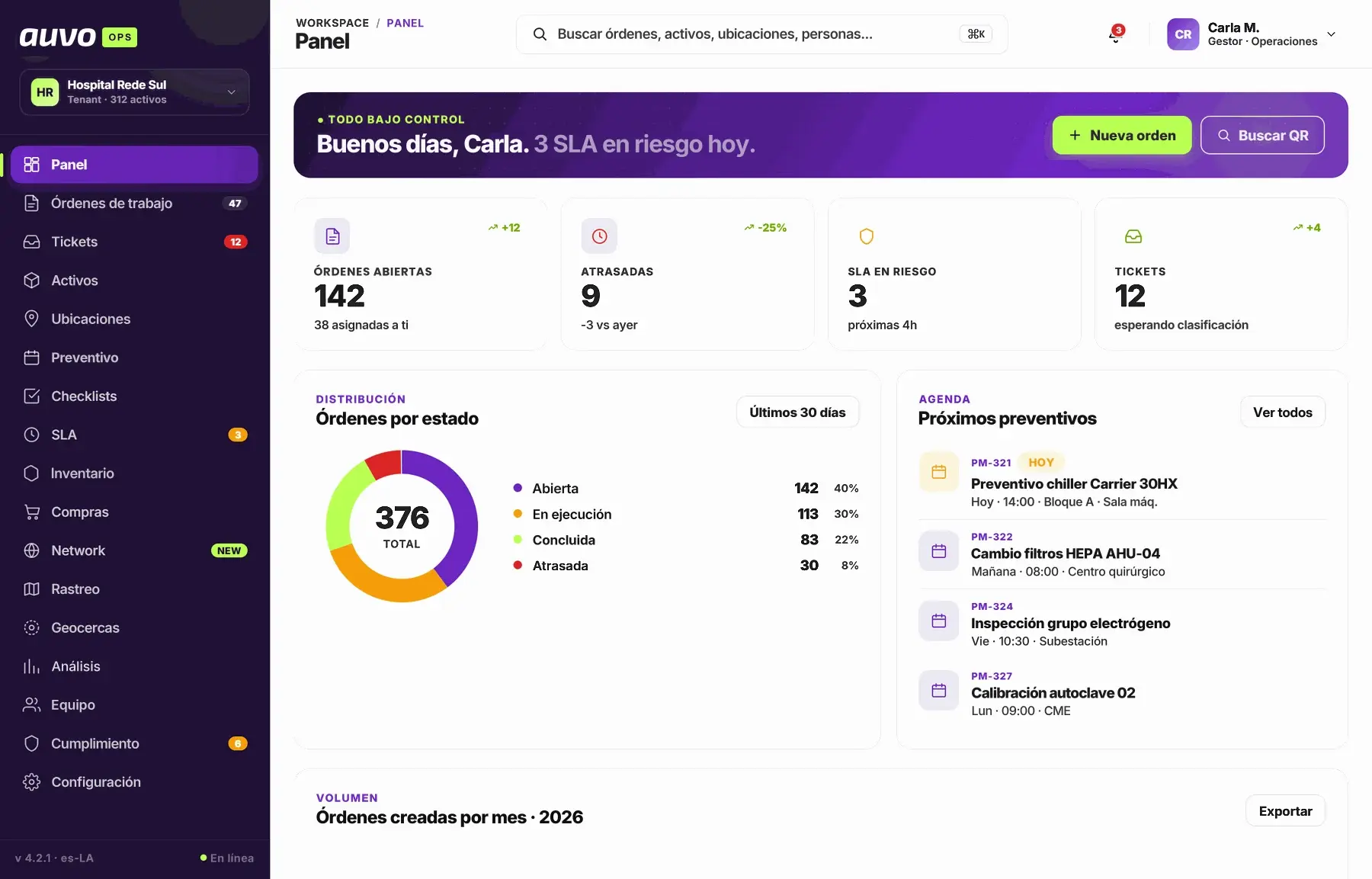This screenshot has width=1372, height=879.
Task: Click the WORKSPACE breadcrumb
Action: tap(332, 23)
